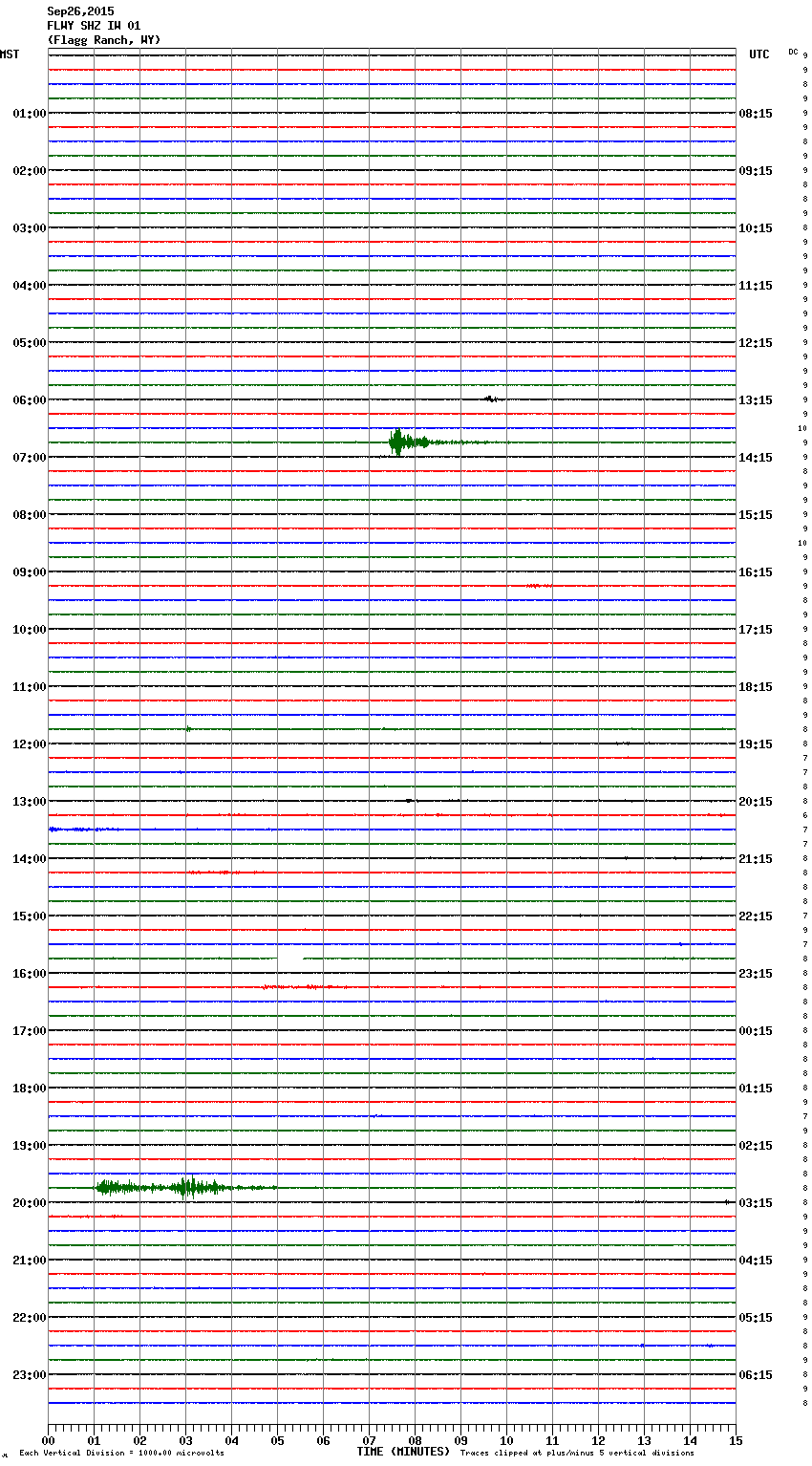This screenshot has height=1466, width=812.
Task: Select the 03:00 MST time label
Action: [x=29, y=228]
